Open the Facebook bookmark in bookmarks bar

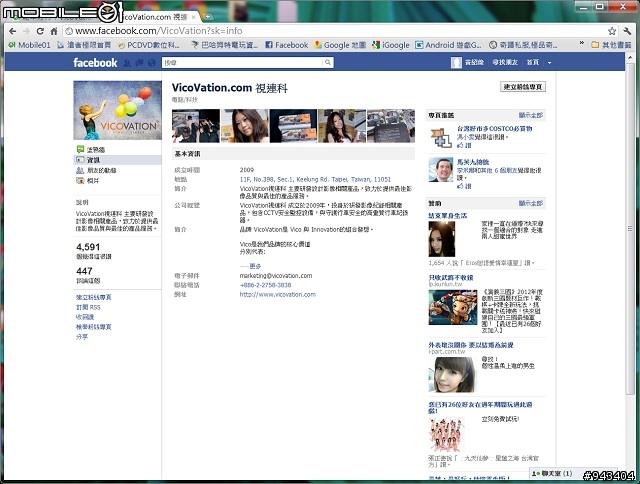(287, 45)
